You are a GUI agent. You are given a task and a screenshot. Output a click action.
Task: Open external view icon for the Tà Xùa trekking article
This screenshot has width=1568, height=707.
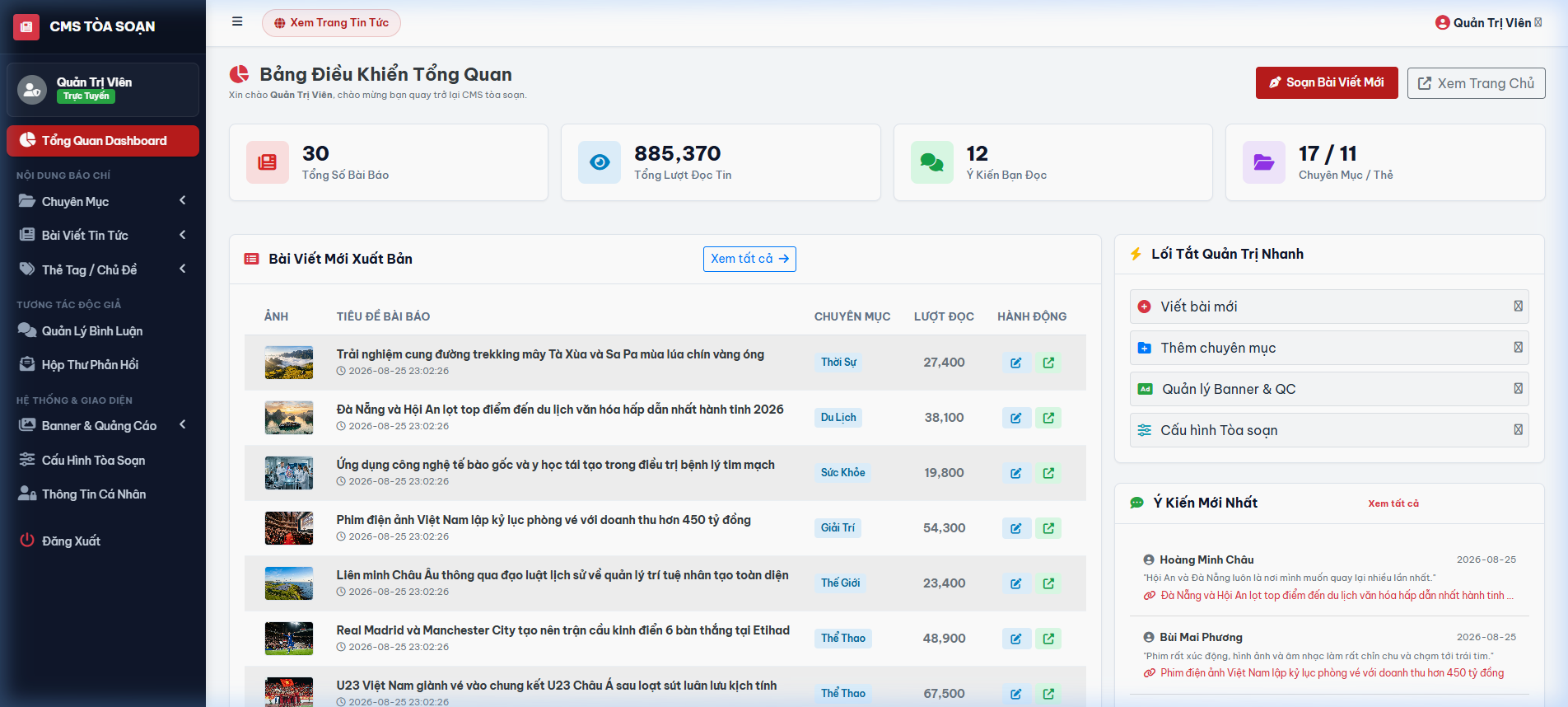[x=1048, y=363]
